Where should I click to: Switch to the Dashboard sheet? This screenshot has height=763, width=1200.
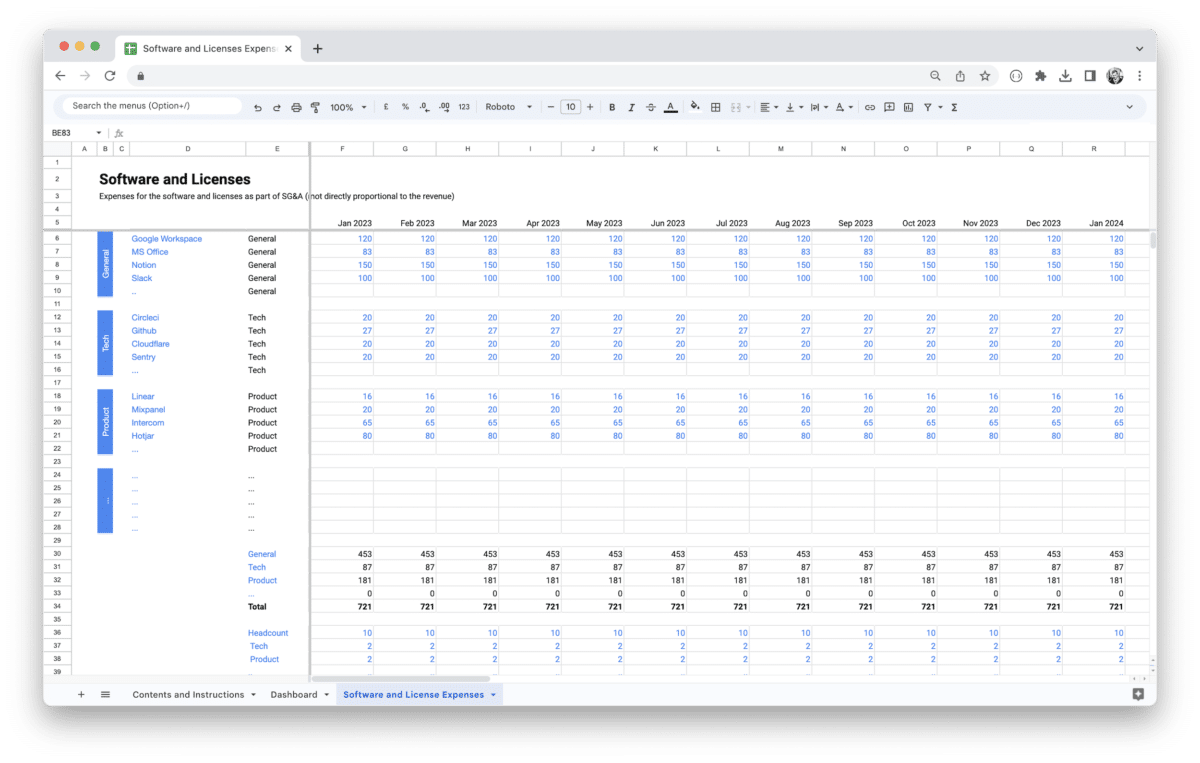(x=293, y=694)
